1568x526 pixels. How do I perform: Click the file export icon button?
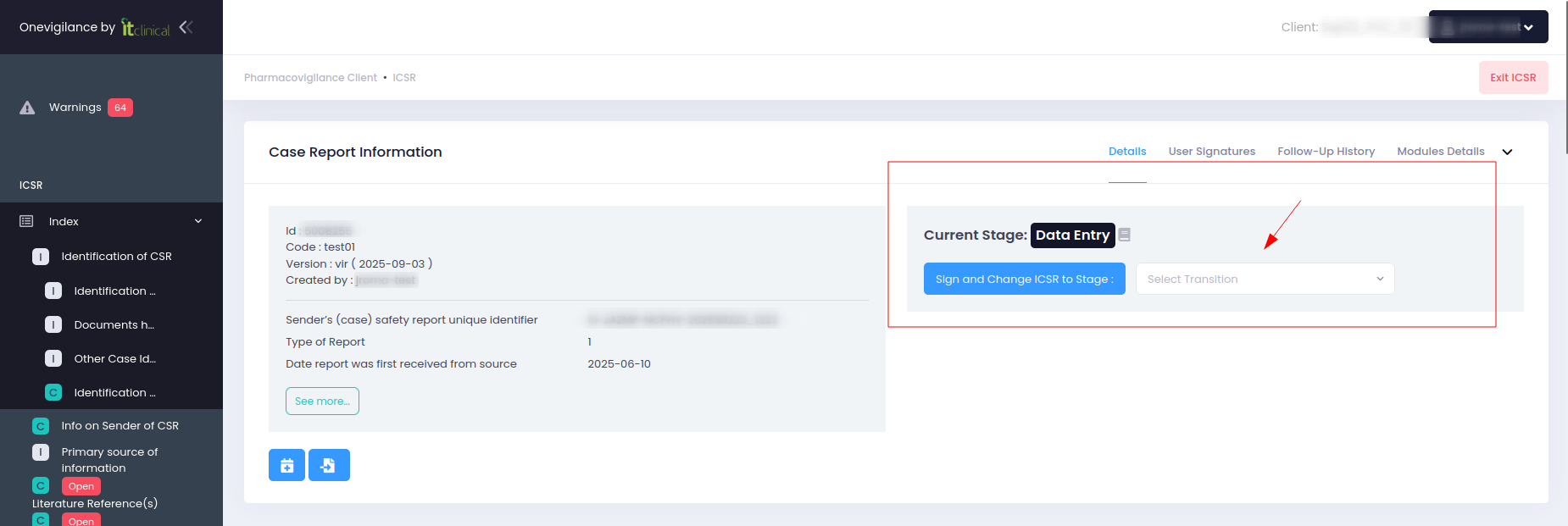click(x=329, y=465)
